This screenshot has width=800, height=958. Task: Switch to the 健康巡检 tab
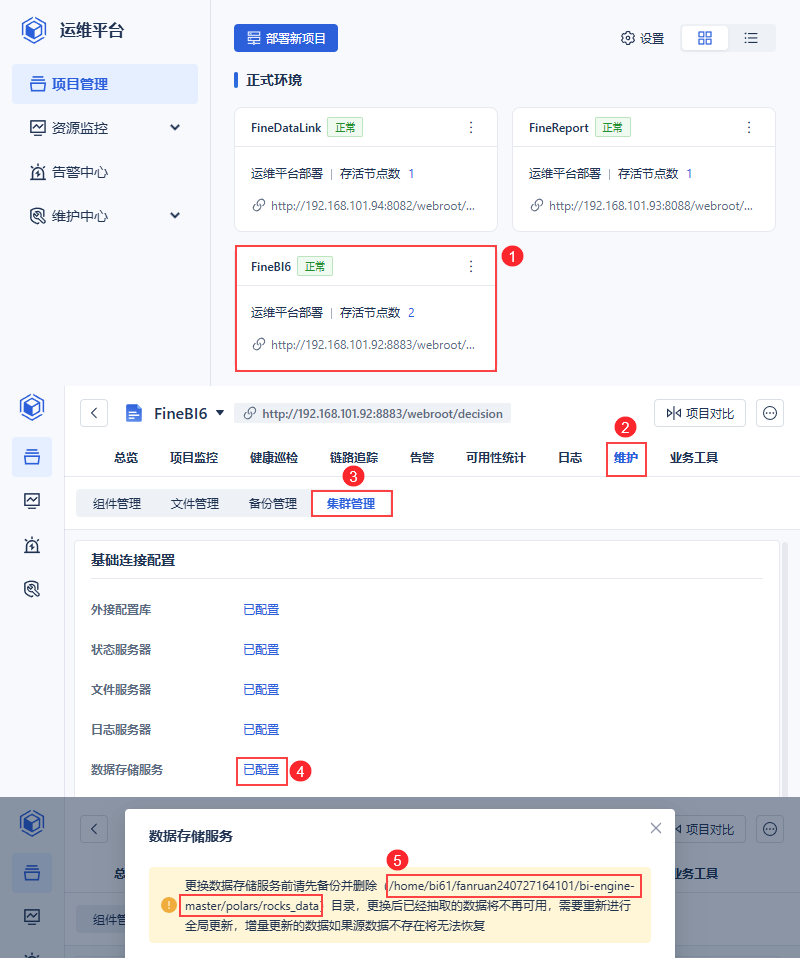coord(274,458)
